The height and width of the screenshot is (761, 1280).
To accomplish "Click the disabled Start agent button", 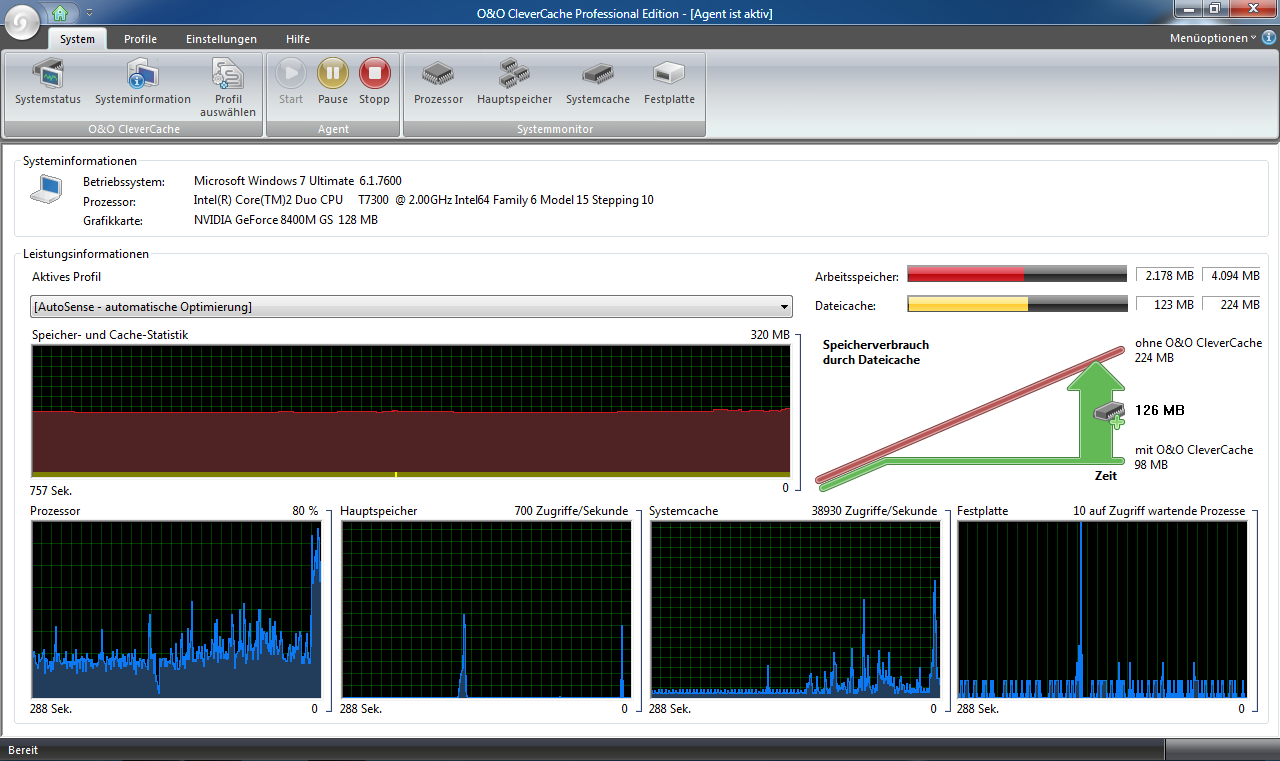I will (291, 82).
